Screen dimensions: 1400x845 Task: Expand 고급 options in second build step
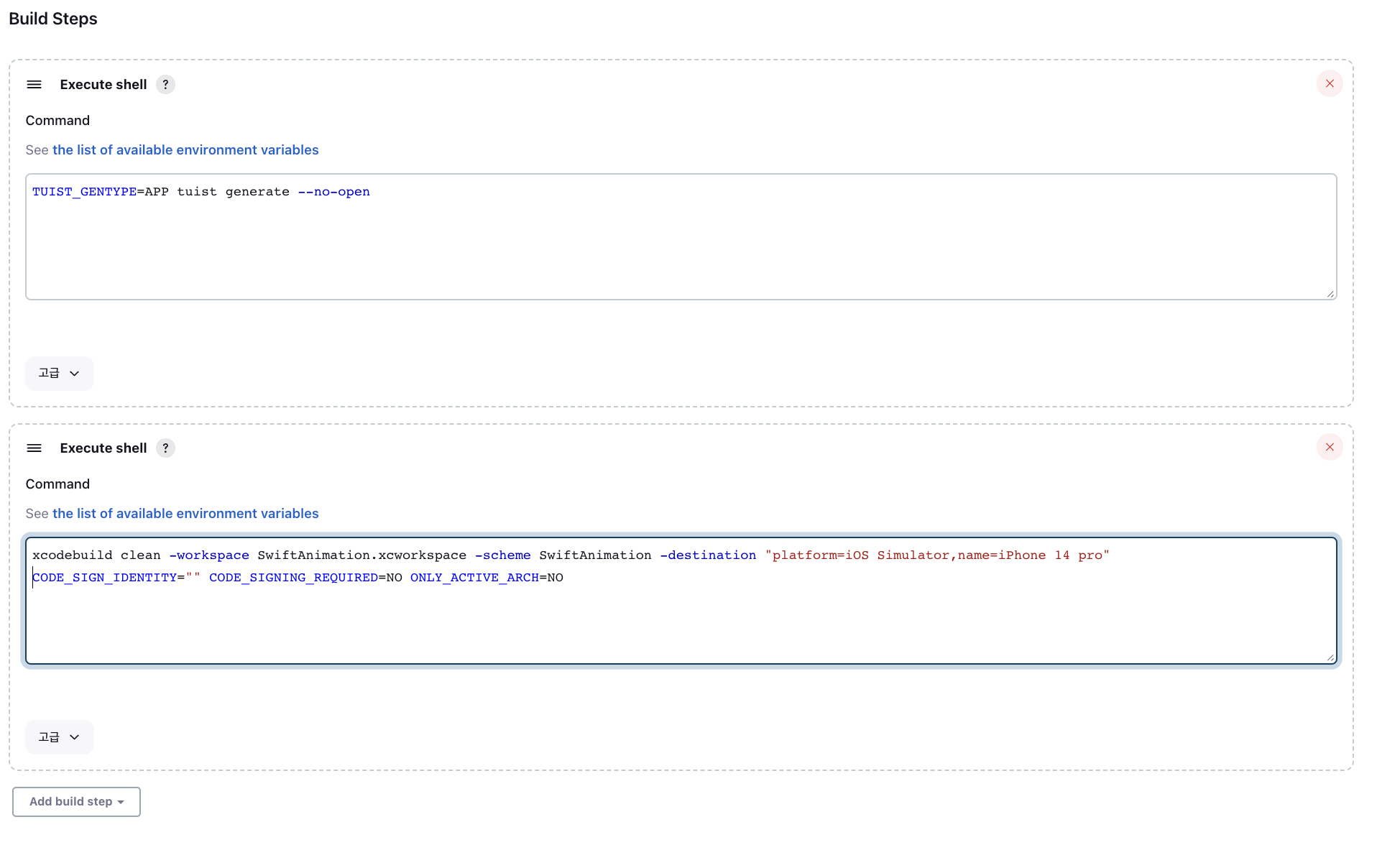pos(60,737)
